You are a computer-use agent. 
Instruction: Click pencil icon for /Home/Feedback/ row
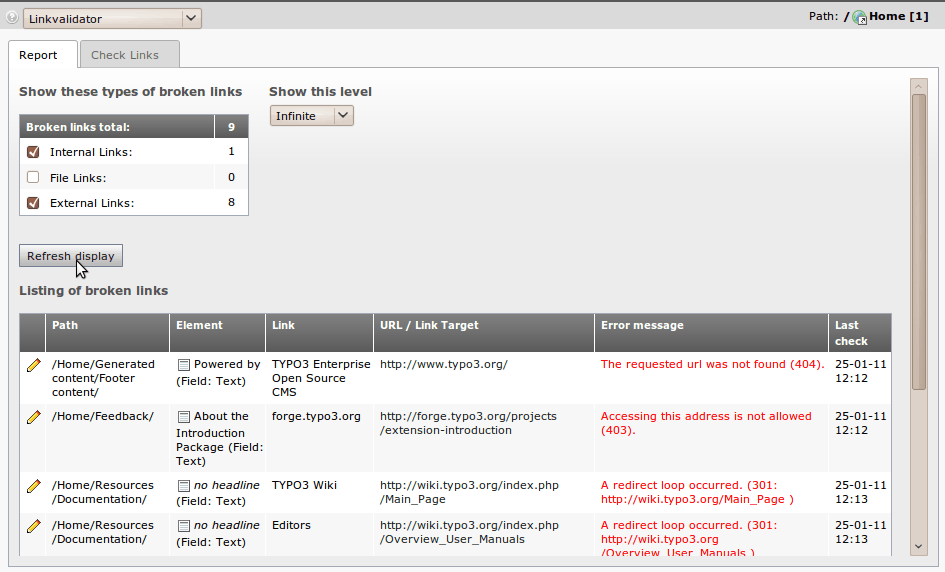33,417
